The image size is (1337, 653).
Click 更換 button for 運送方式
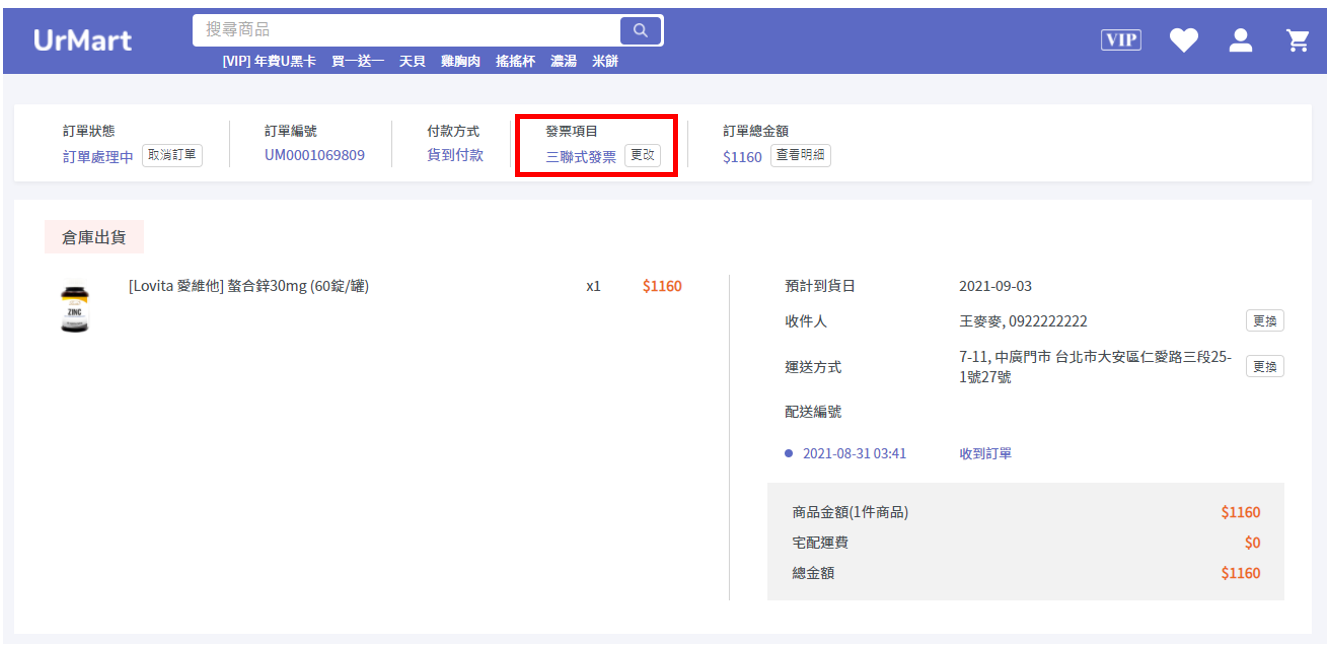click(1265, 366)
